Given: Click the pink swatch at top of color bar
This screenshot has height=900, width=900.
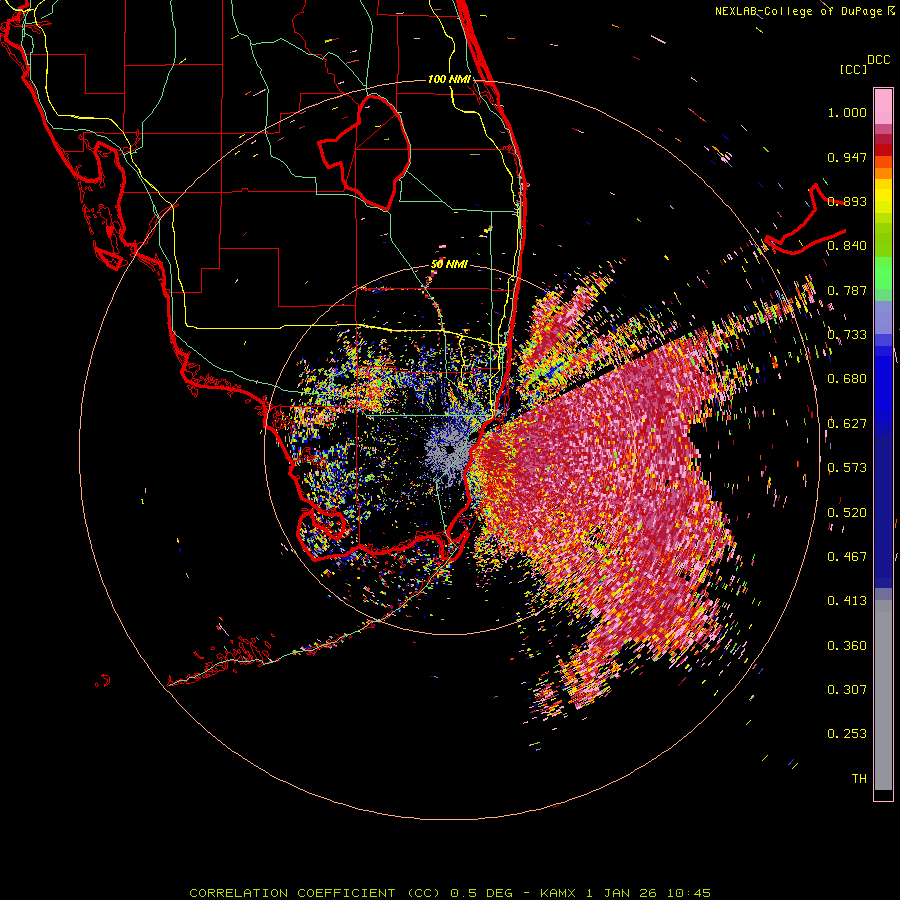Looking at the screenshot, I should [883, 106].
